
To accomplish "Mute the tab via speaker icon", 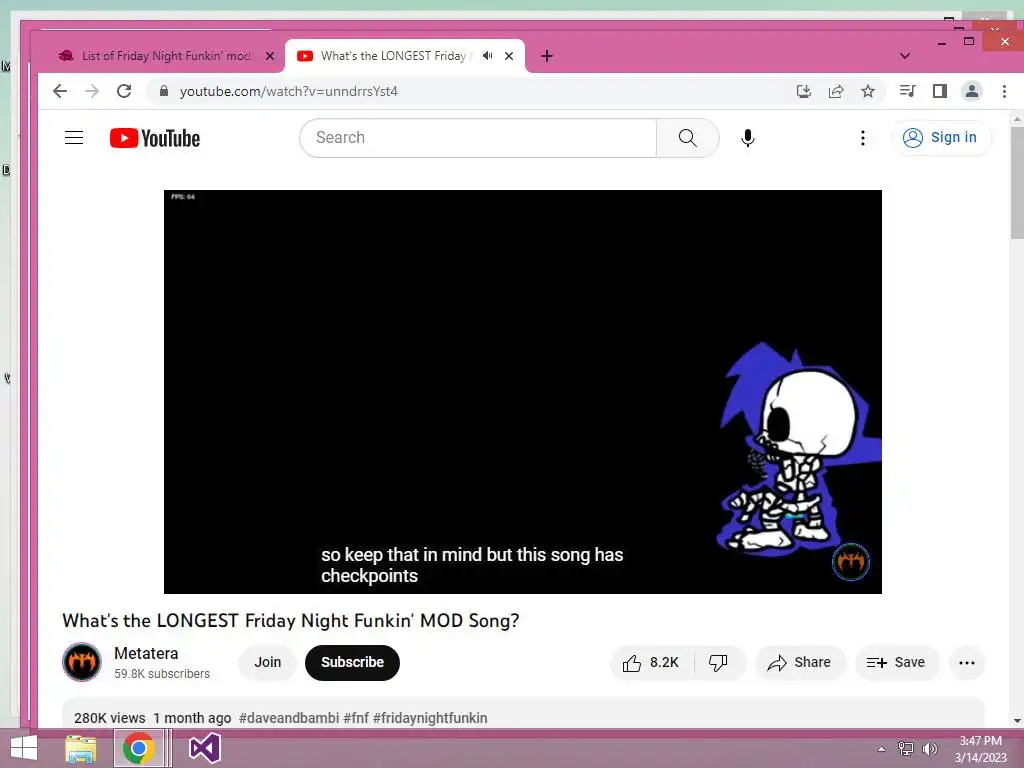I will pos(487,56).
